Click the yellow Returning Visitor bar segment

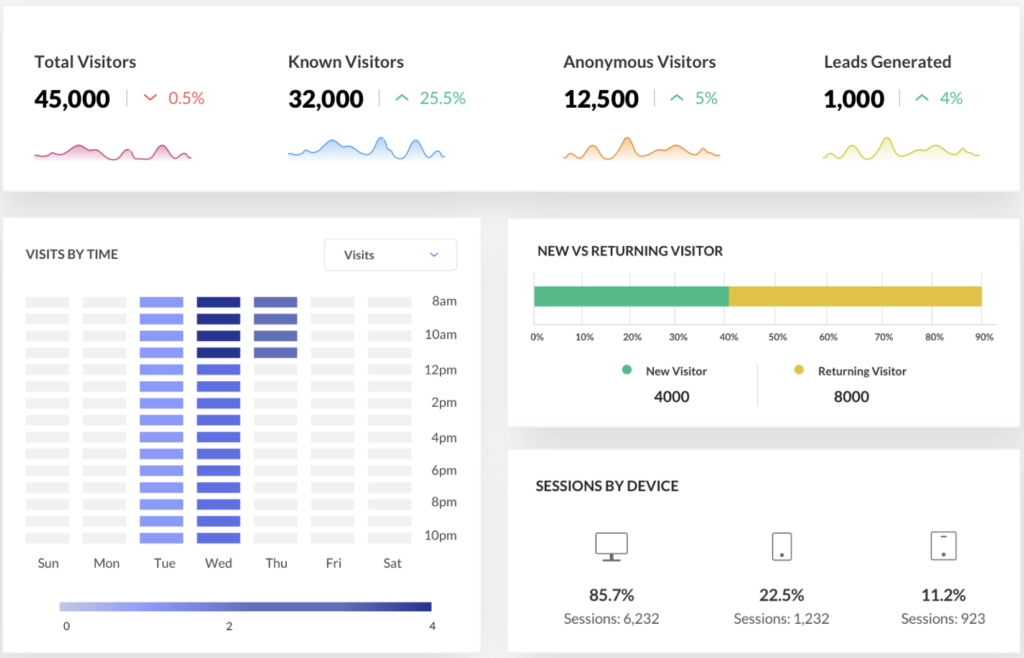(x=855, y=296)
